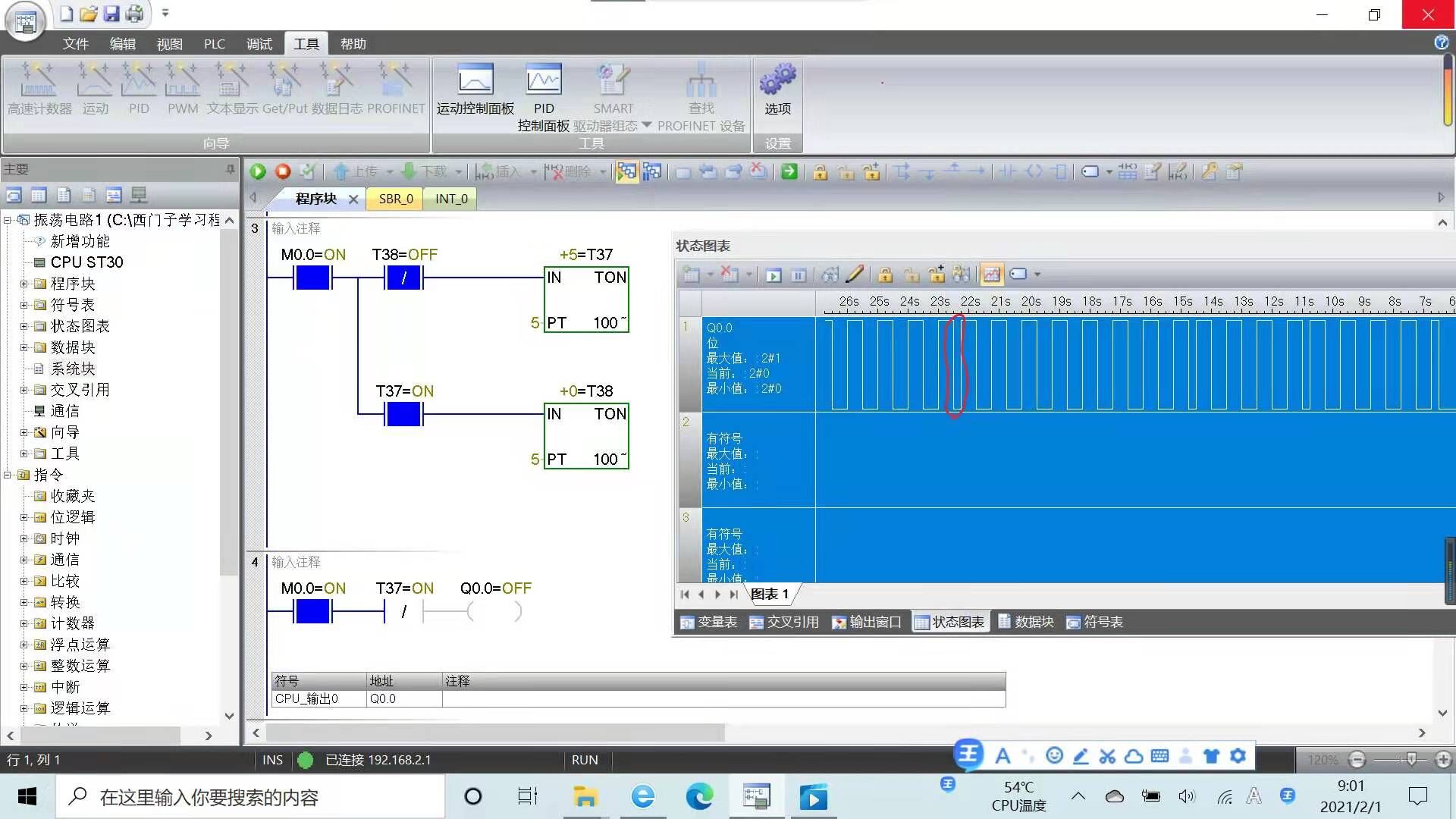Toggle program status monitoring icon
The width and height of the screenshot is (1456, 819).
click(626, 172)
